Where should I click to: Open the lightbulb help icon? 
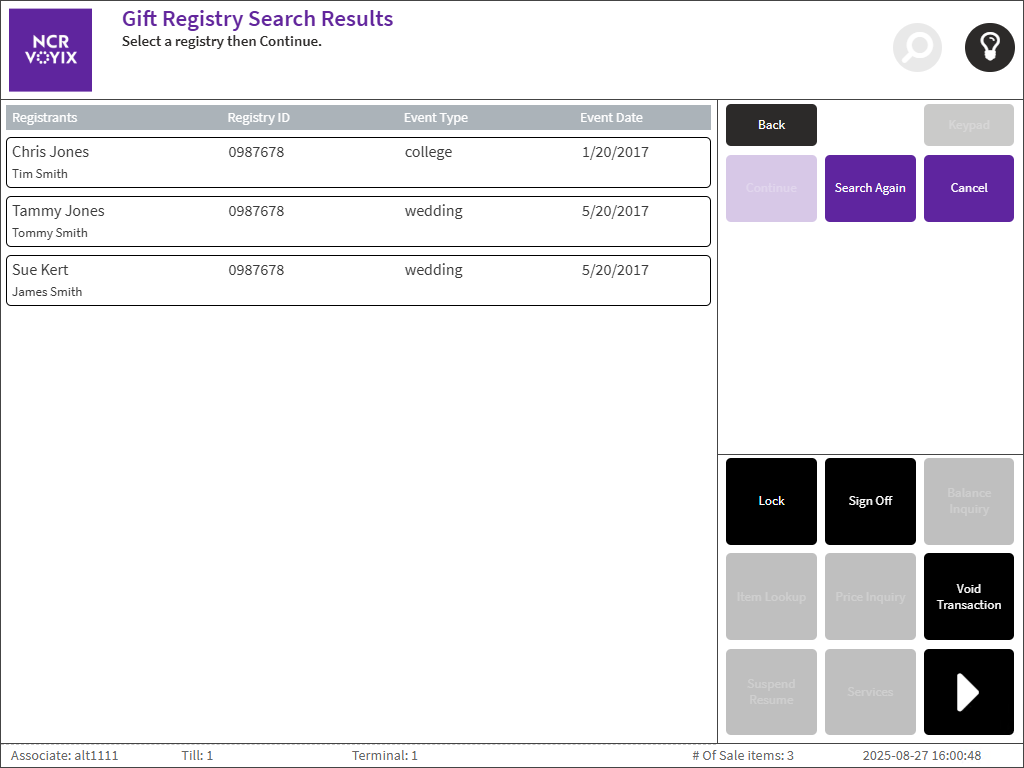pos(989,47)
